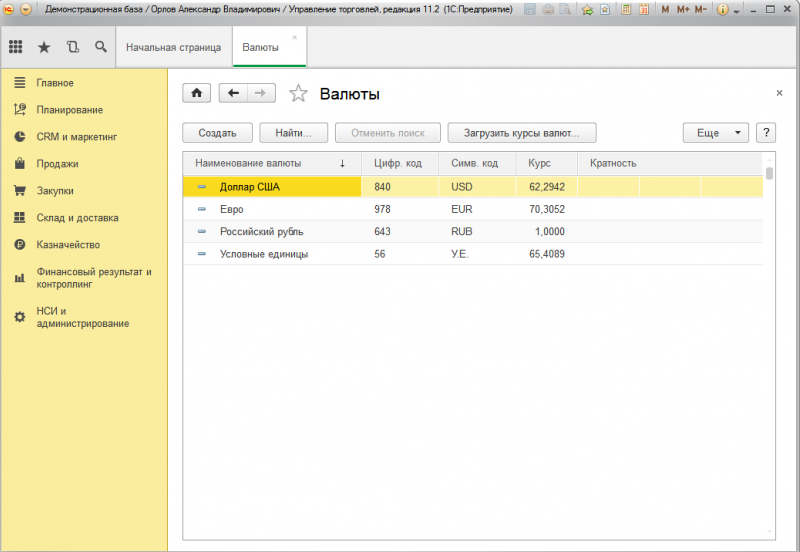Close the Валюты form with the x
The image size is (800, 552).
tap(779, 93)
